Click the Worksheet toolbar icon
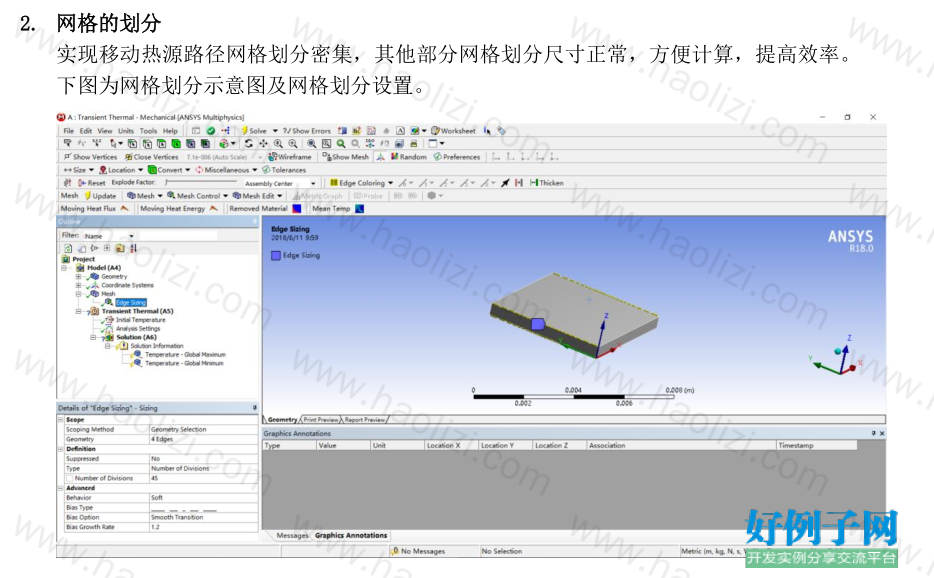This screenshot has width=934, height=578. coord(435,130)
